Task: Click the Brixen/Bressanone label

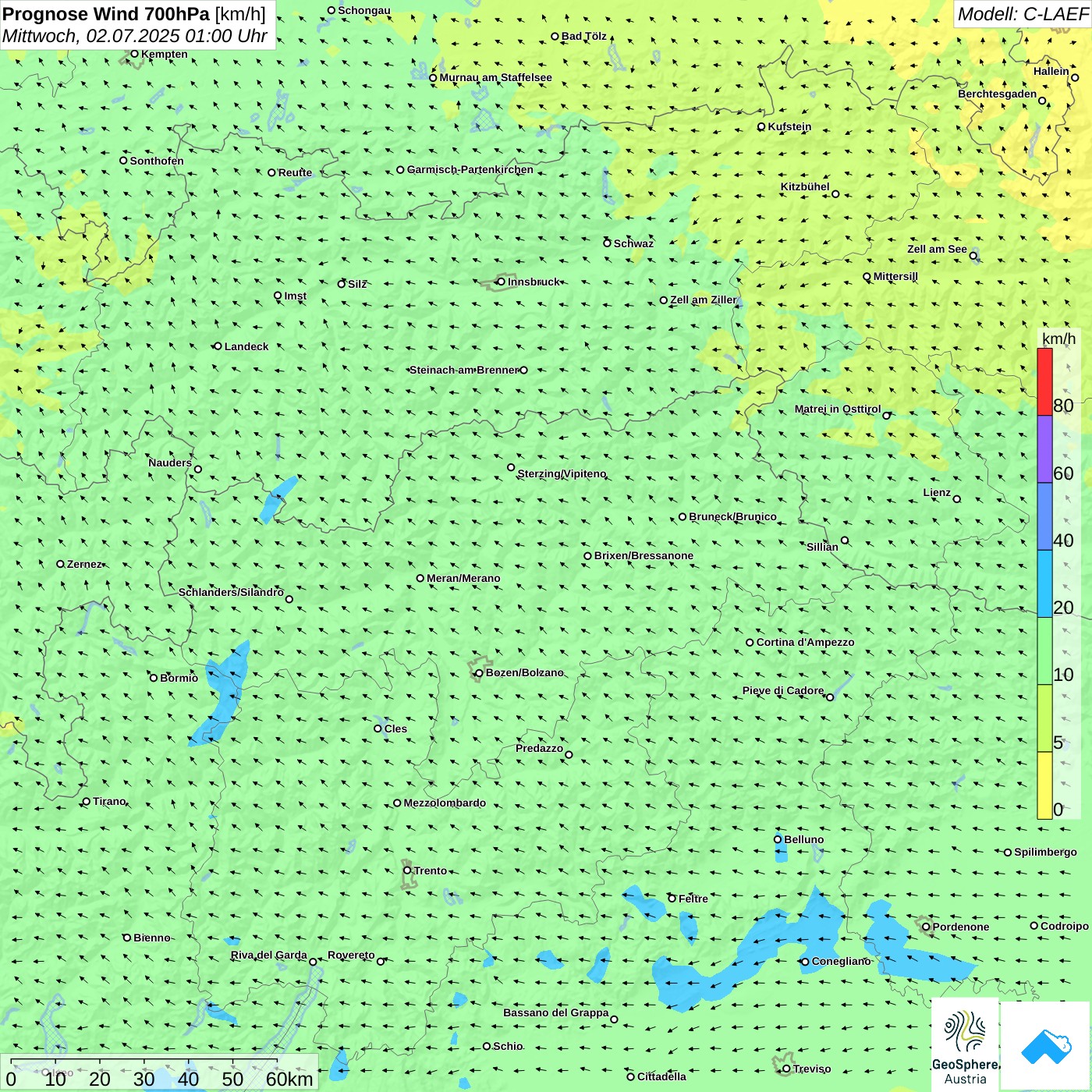Action: [x=643, y=555]
